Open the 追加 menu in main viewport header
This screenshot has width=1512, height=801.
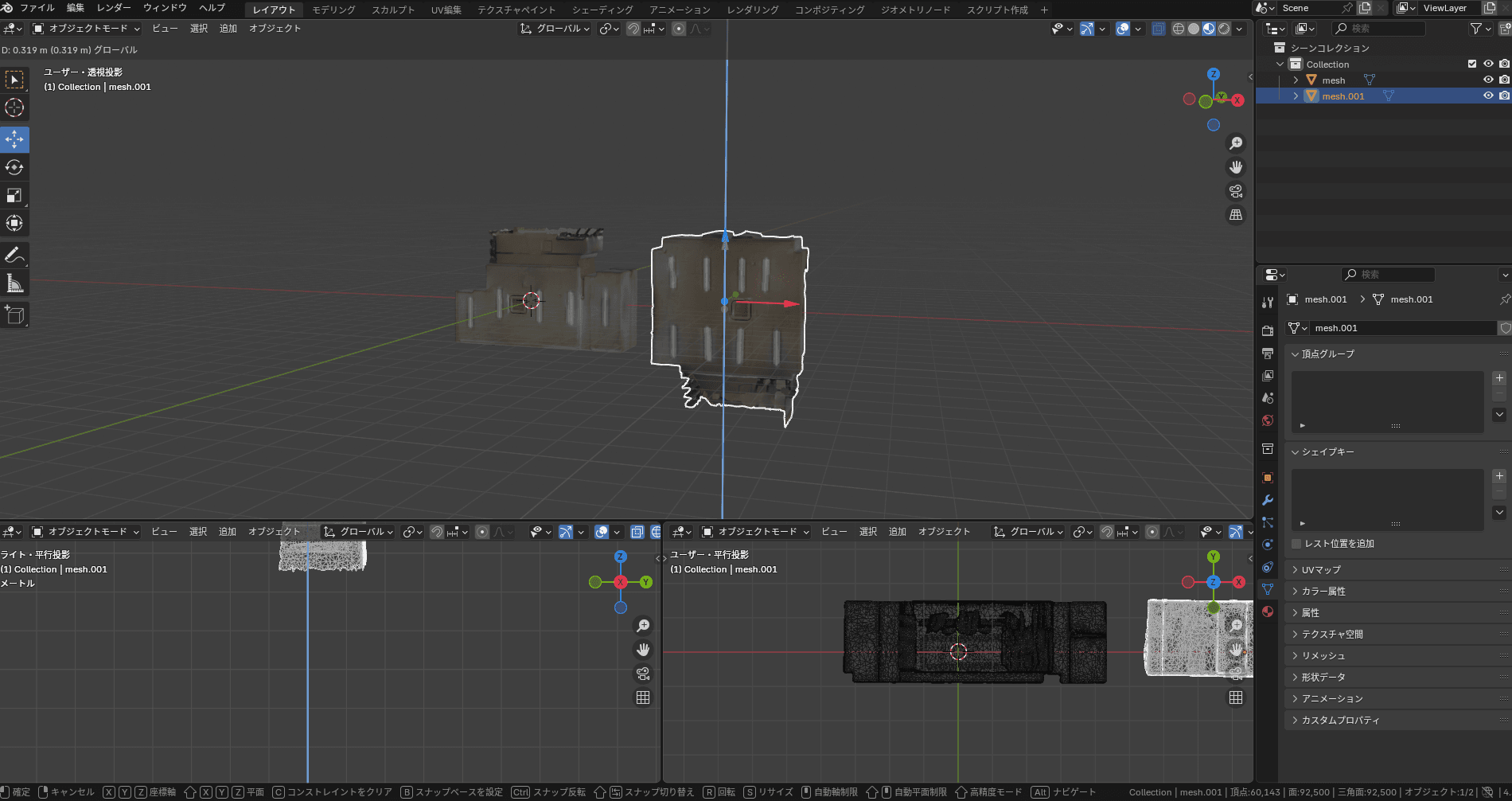coord(228,29)
